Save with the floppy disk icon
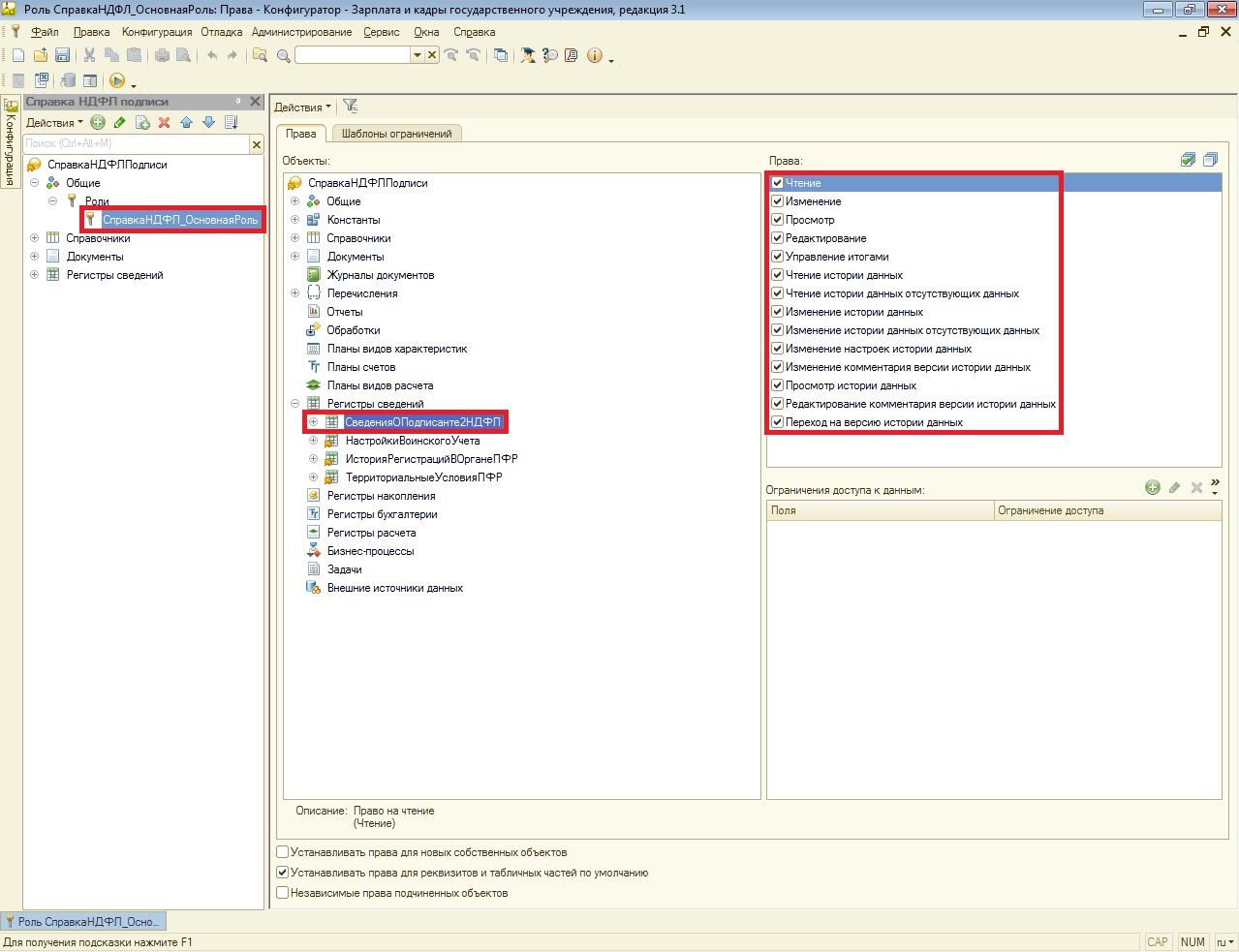 [x=62, y=55]
